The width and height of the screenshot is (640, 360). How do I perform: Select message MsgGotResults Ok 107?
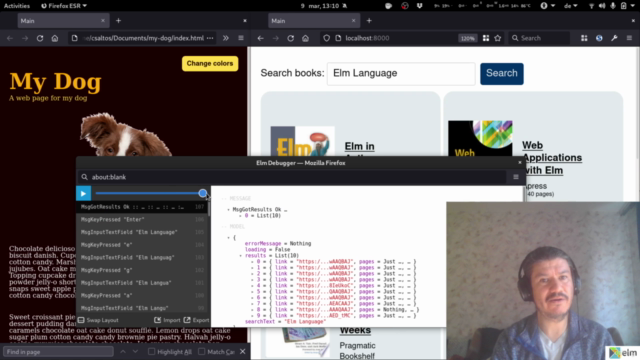(x=142, y=207)
